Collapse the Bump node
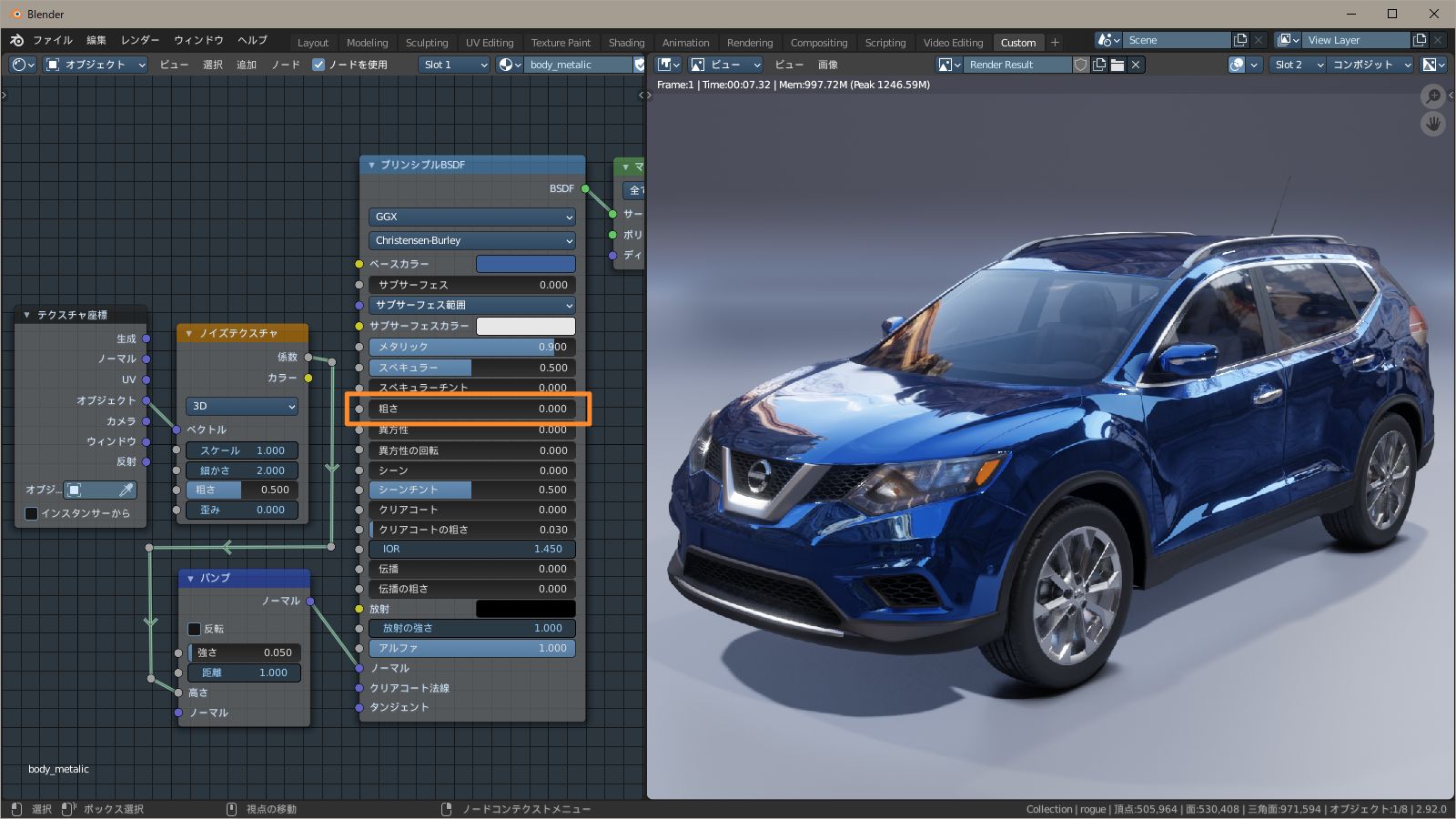 point(190,578)
